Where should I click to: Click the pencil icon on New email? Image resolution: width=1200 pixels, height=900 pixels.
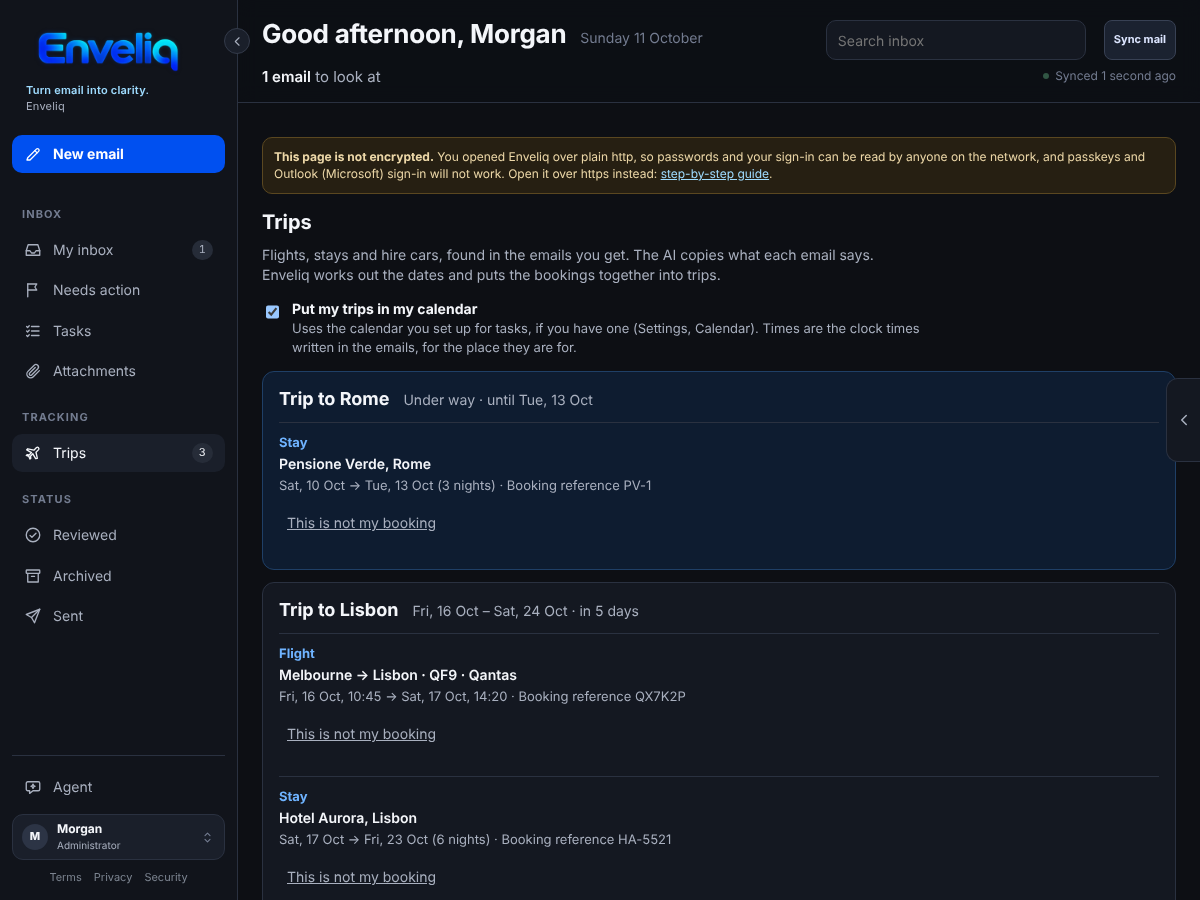click(33, 154)
